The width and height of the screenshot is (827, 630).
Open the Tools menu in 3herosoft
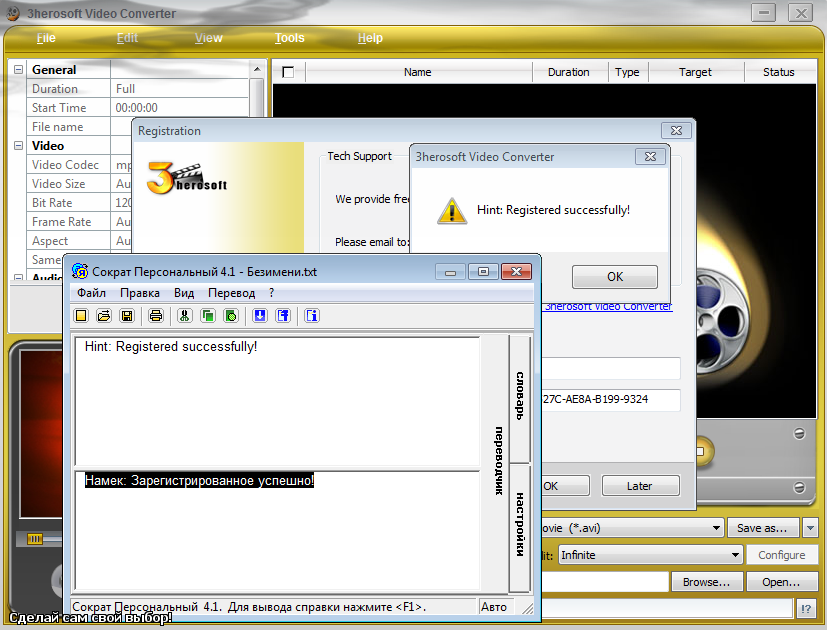pyautogui.click(x=290, y=38)
